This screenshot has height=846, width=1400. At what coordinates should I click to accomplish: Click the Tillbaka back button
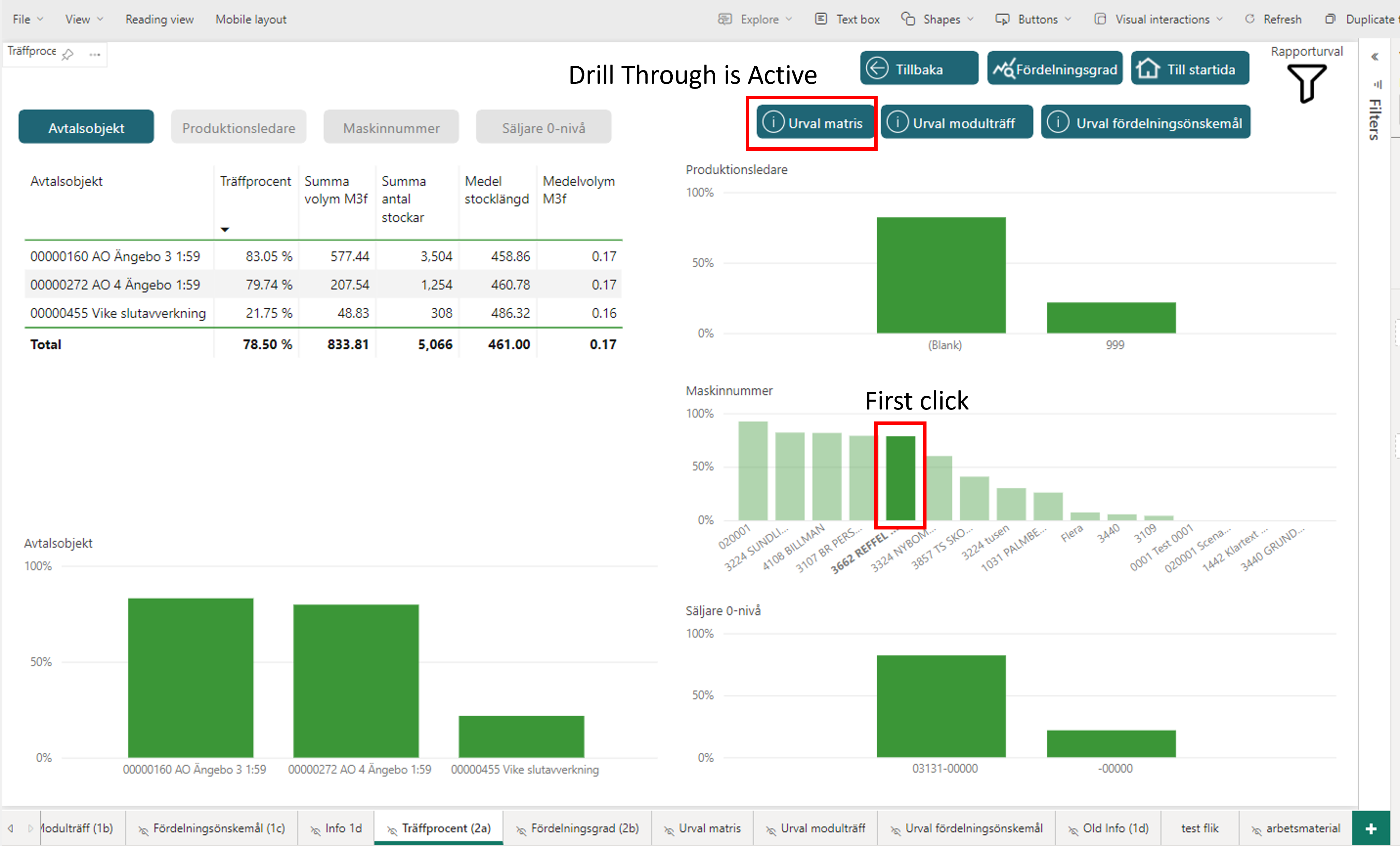click(x=919, y=68)
